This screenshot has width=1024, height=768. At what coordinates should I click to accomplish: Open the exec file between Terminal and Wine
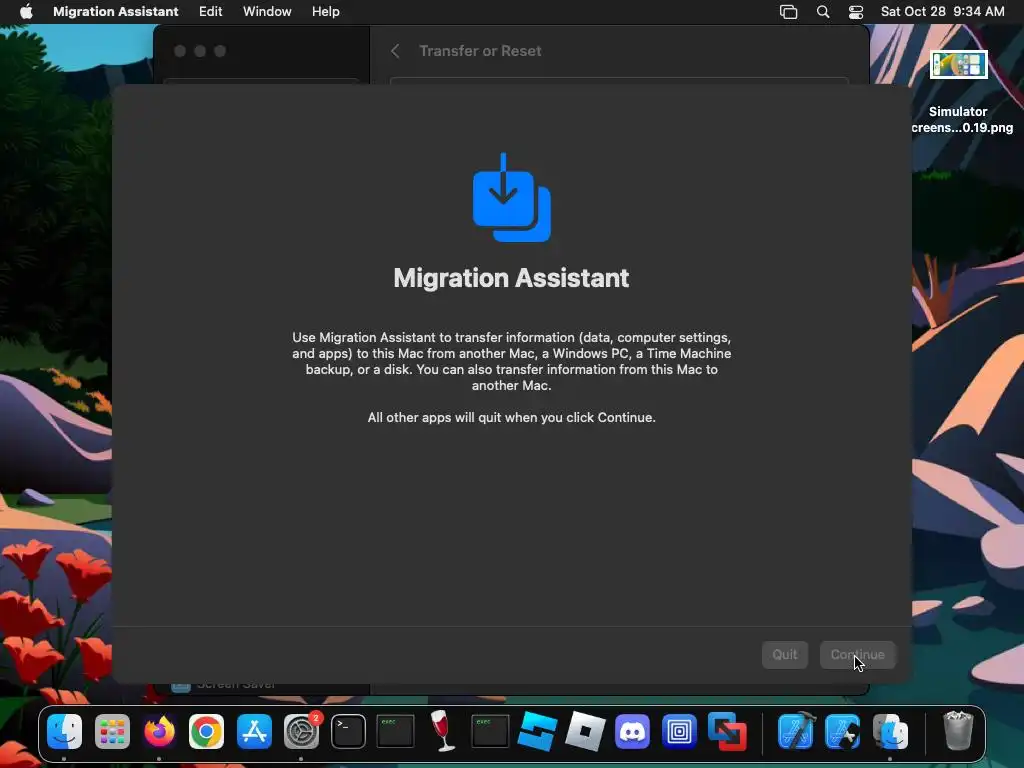(x=395, y=731)
